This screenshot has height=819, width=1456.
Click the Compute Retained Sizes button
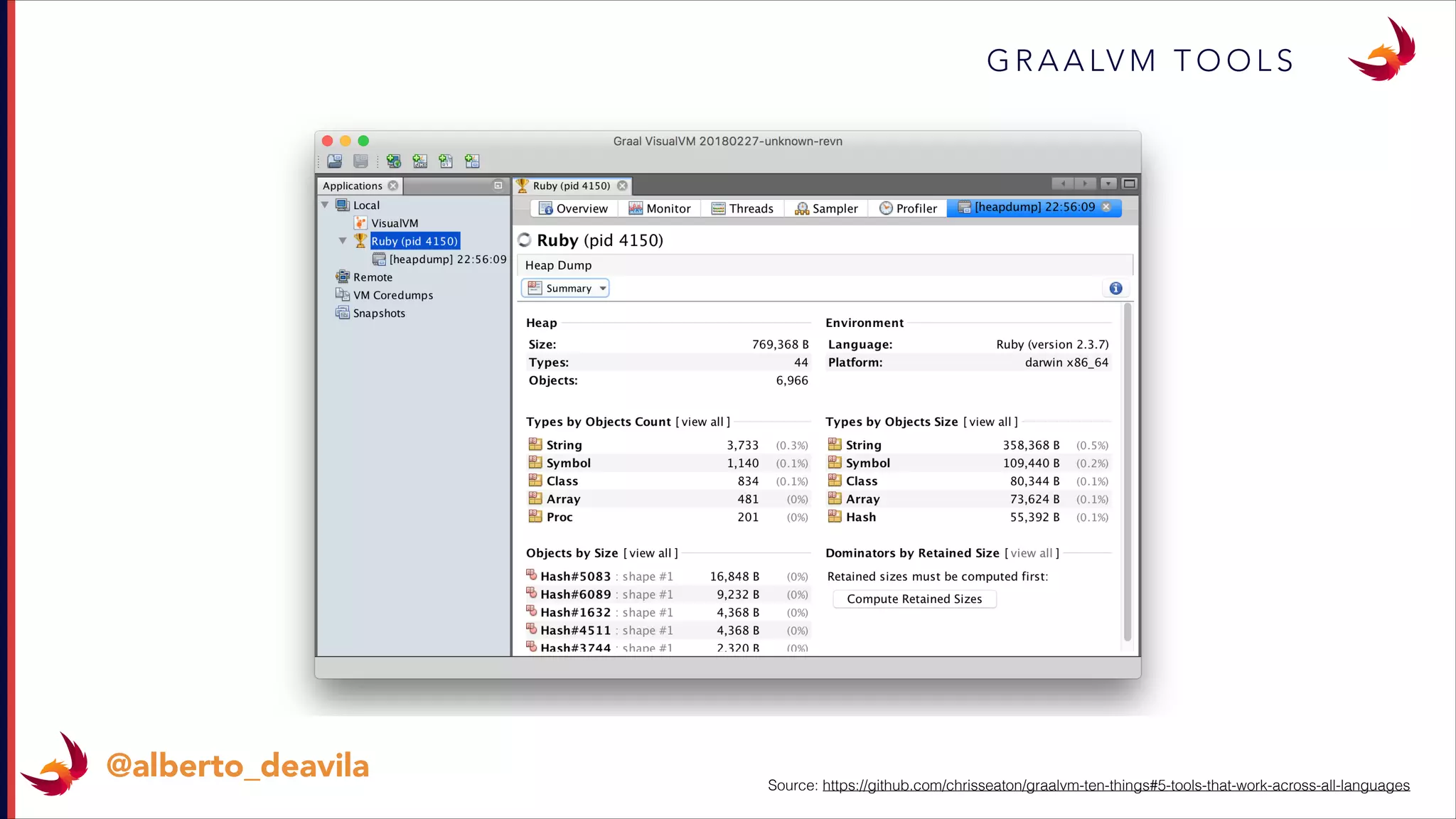(x=914, y=599)
